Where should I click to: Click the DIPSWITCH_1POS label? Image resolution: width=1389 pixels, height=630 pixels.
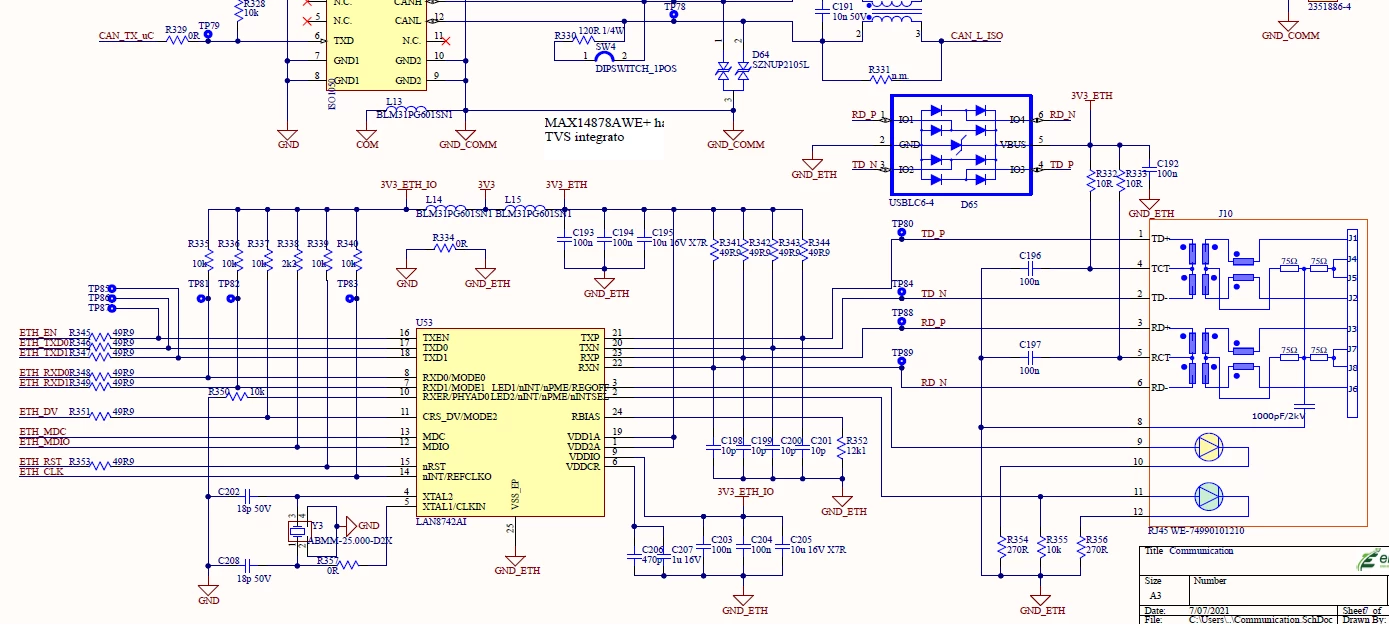coord(636,69)
